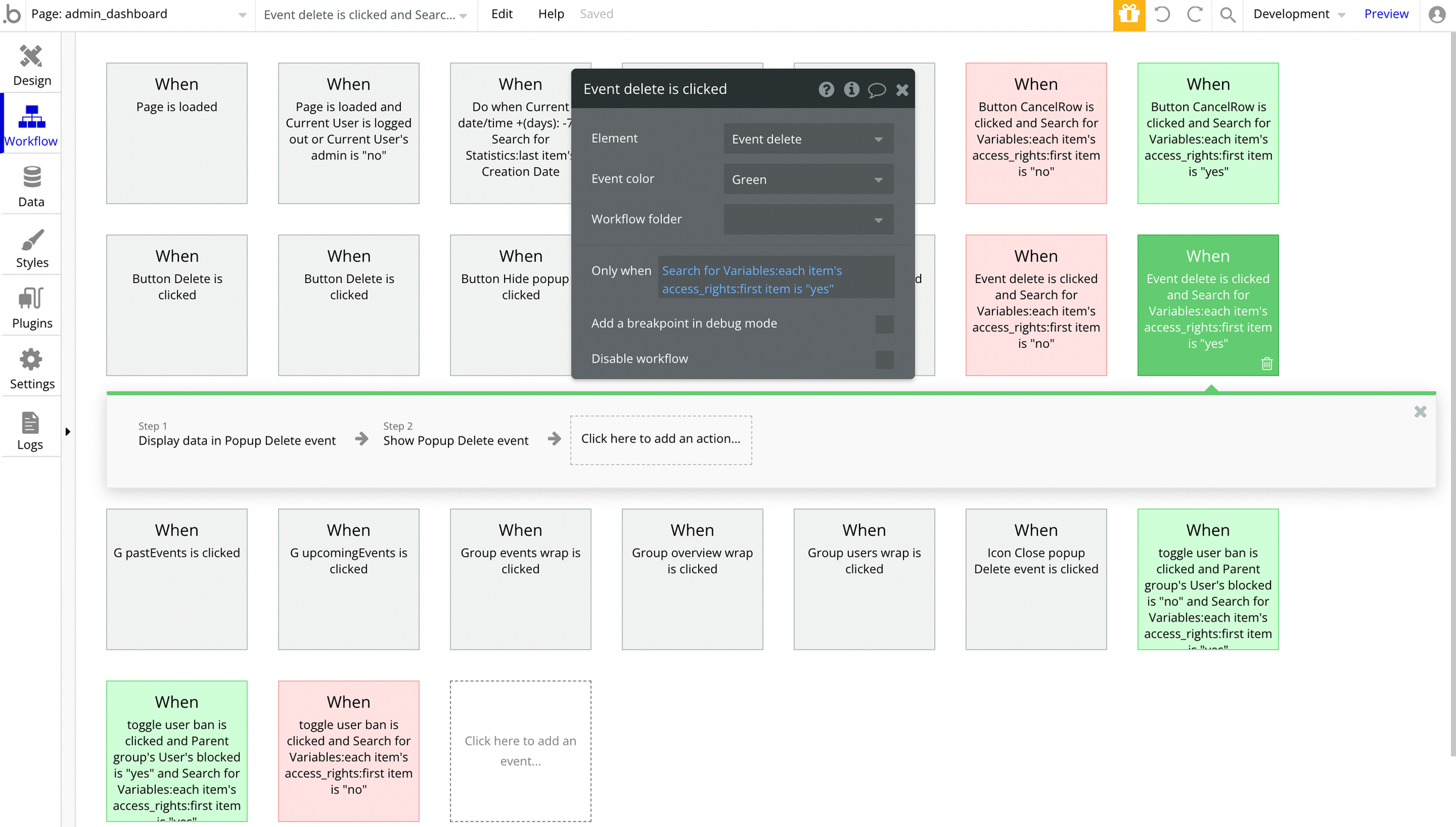1456x827 pixels.
Task: Open the Data section icon
Action: pos(31,177)
